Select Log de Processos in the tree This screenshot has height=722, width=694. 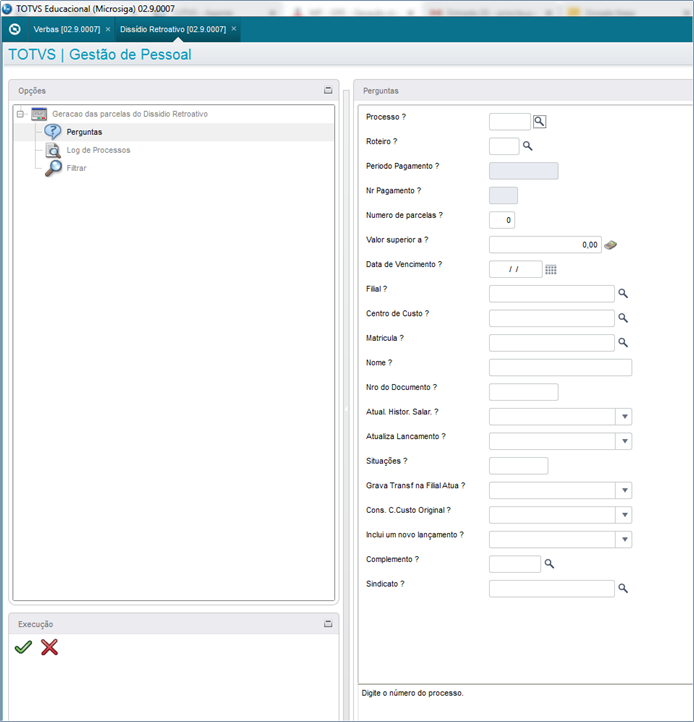point(99,150)
